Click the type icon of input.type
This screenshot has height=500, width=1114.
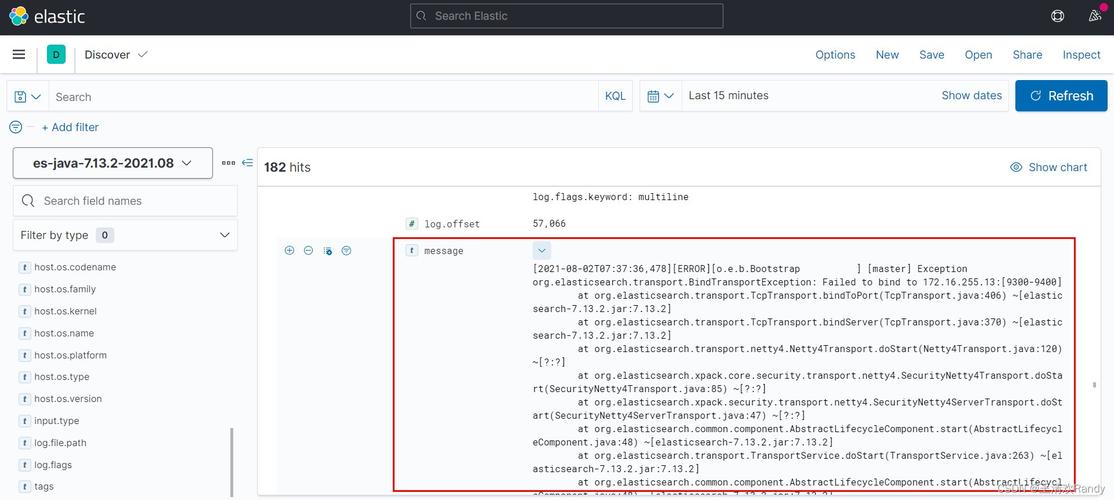coord(25,421)
